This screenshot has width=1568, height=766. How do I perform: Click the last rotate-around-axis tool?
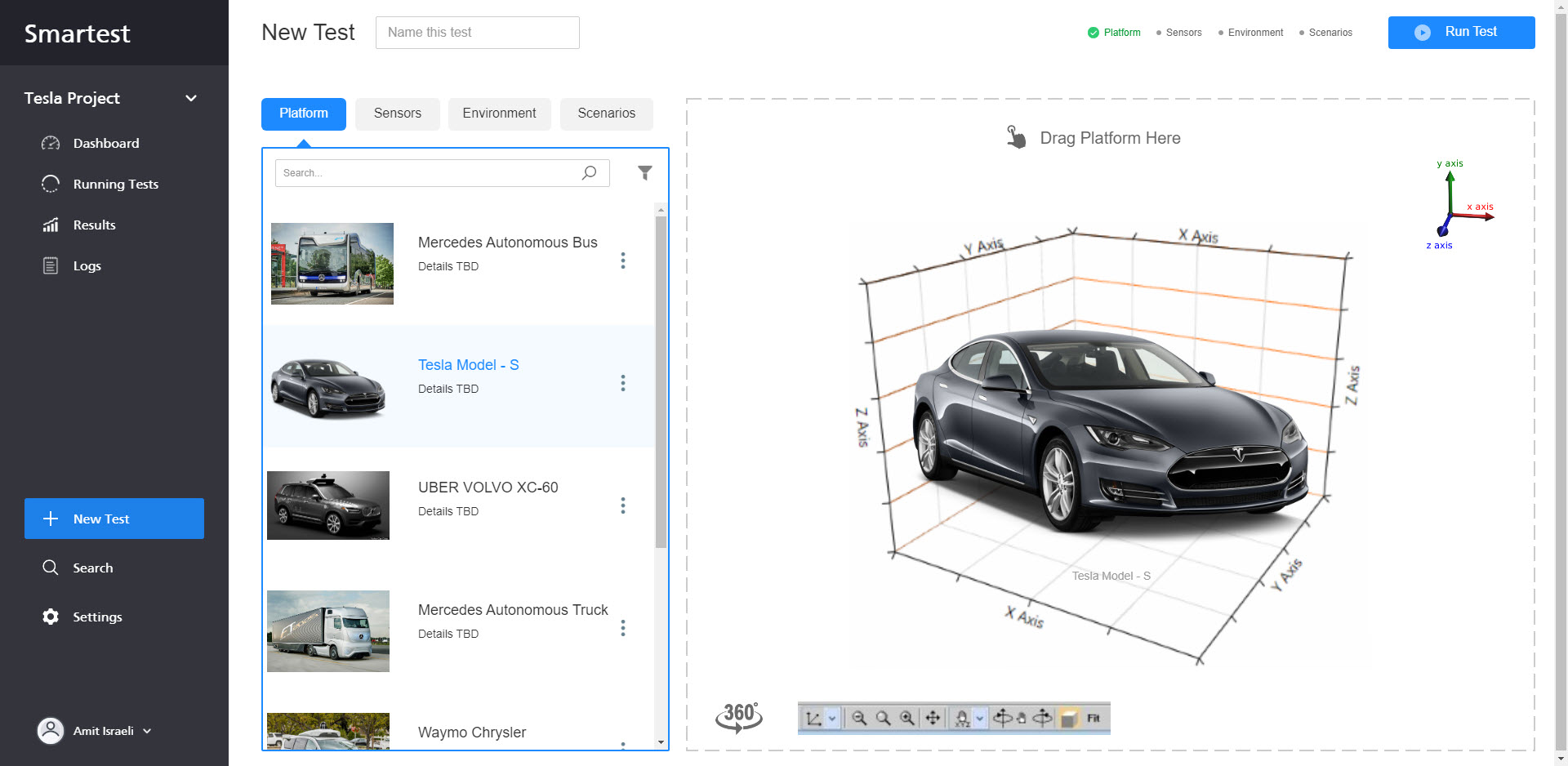coord(1042,718)
